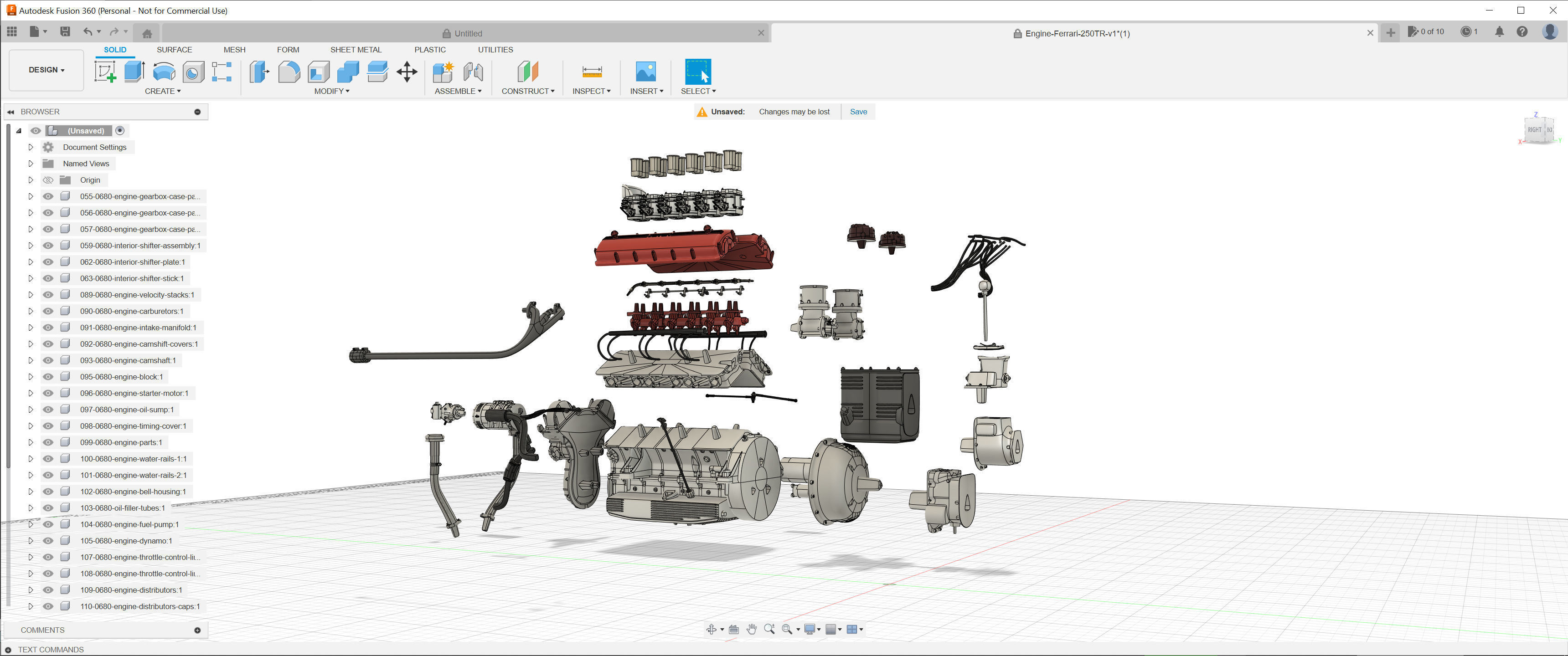Expand the 097-0680-engine-oil-sump tree item

tap(31, 410)
